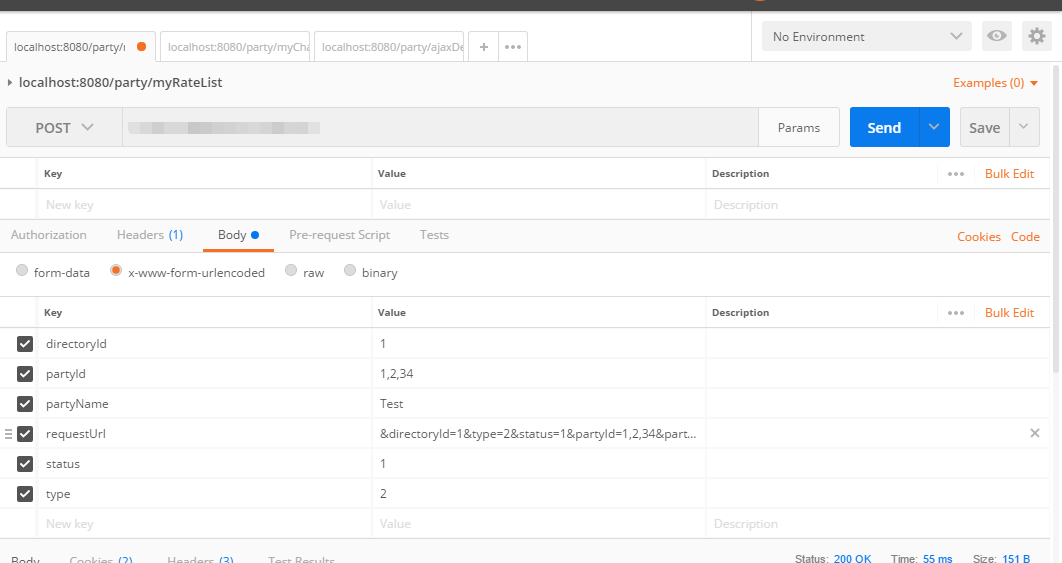Uncheck the status parameter checkbox
The height and width of the screenshot is (563, 1062).
click(25, 463)
